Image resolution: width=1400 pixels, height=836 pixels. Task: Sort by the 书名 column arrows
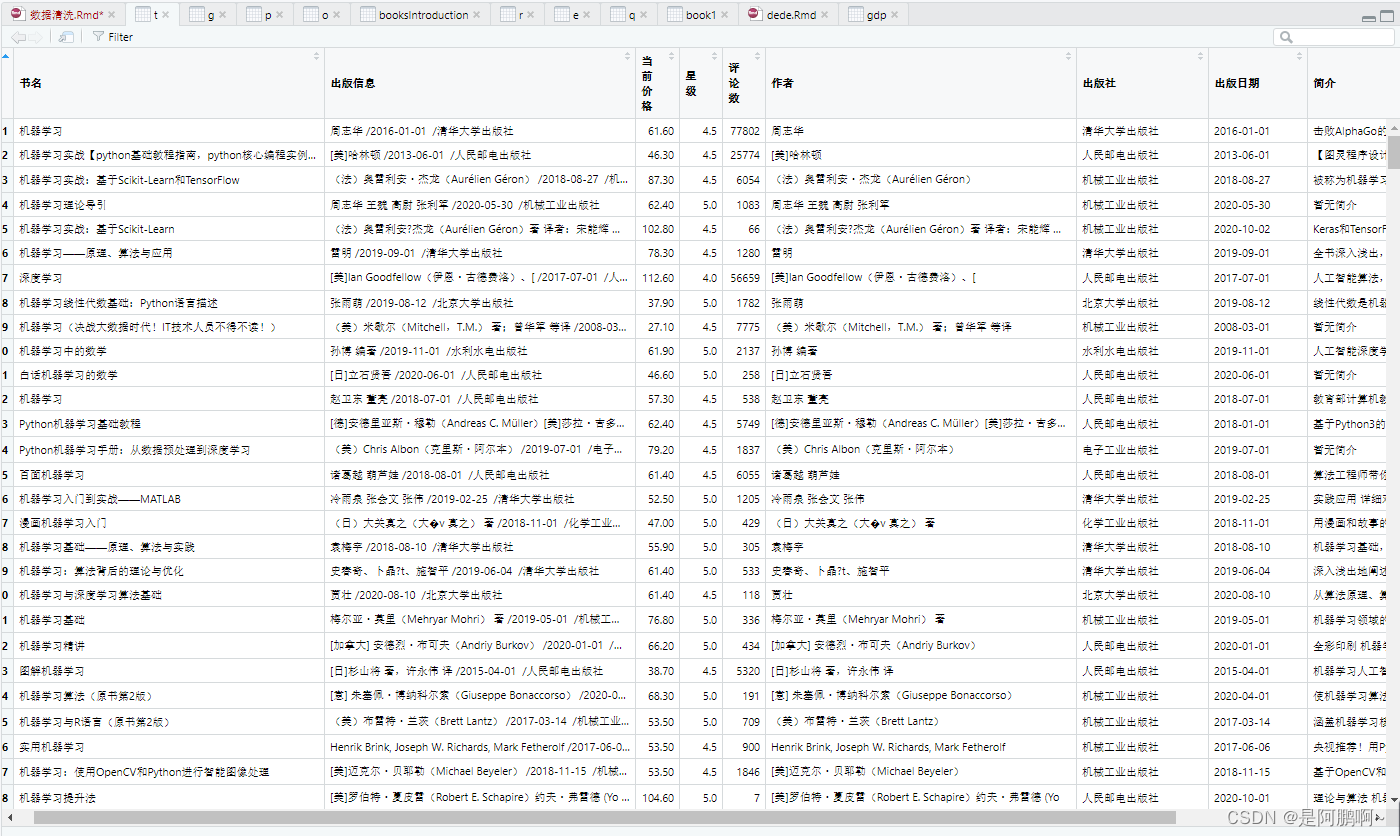[316, 56]
